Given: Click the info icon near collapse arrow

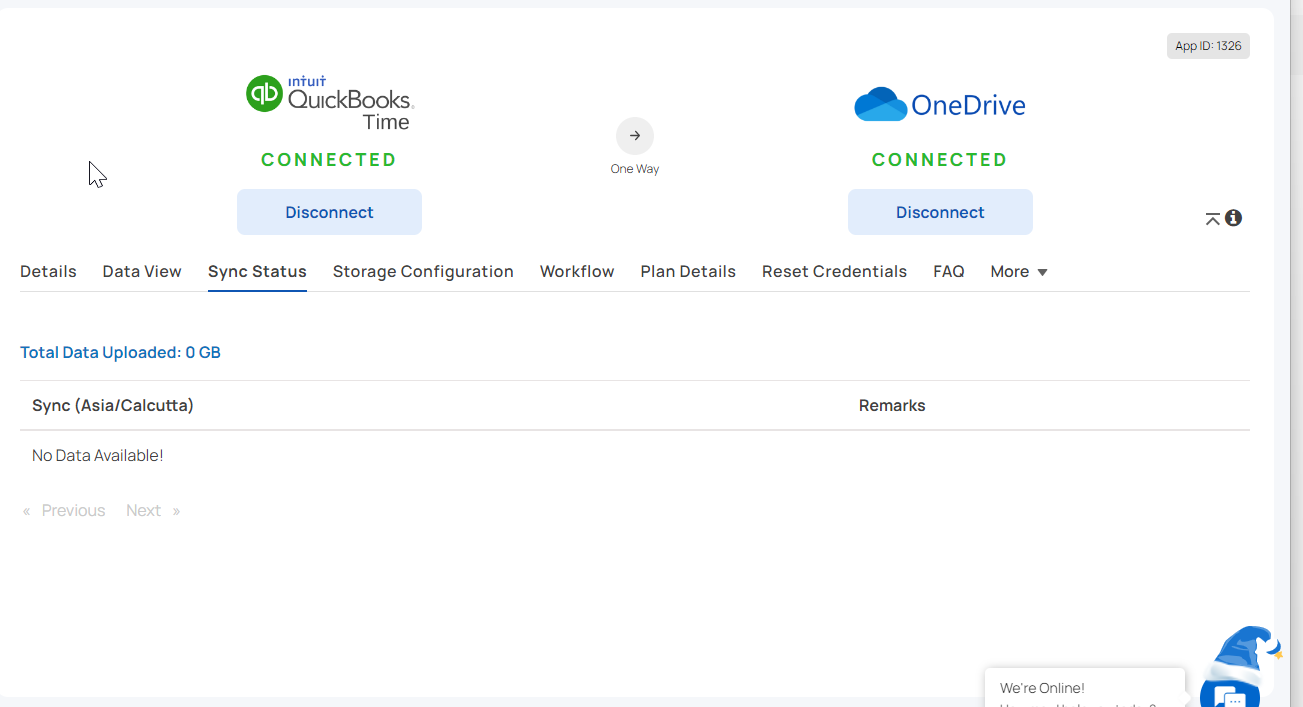Looking at the screenshot, I should pos(1233,217).
